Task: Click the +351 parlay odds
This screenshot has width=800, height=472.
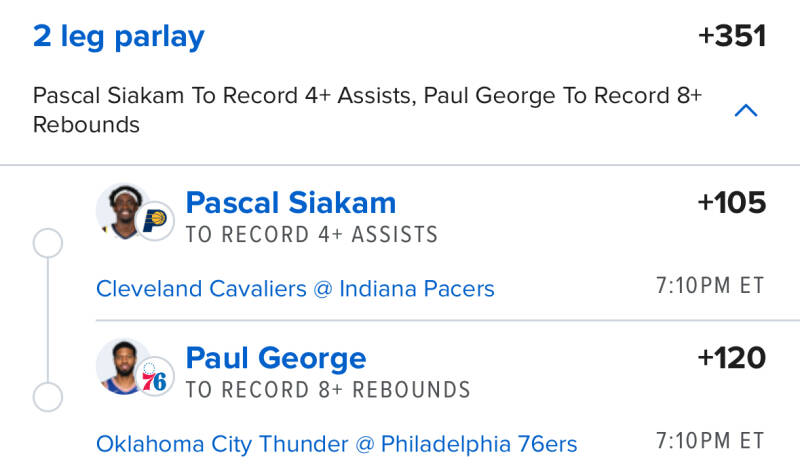Action: point(731,37)
